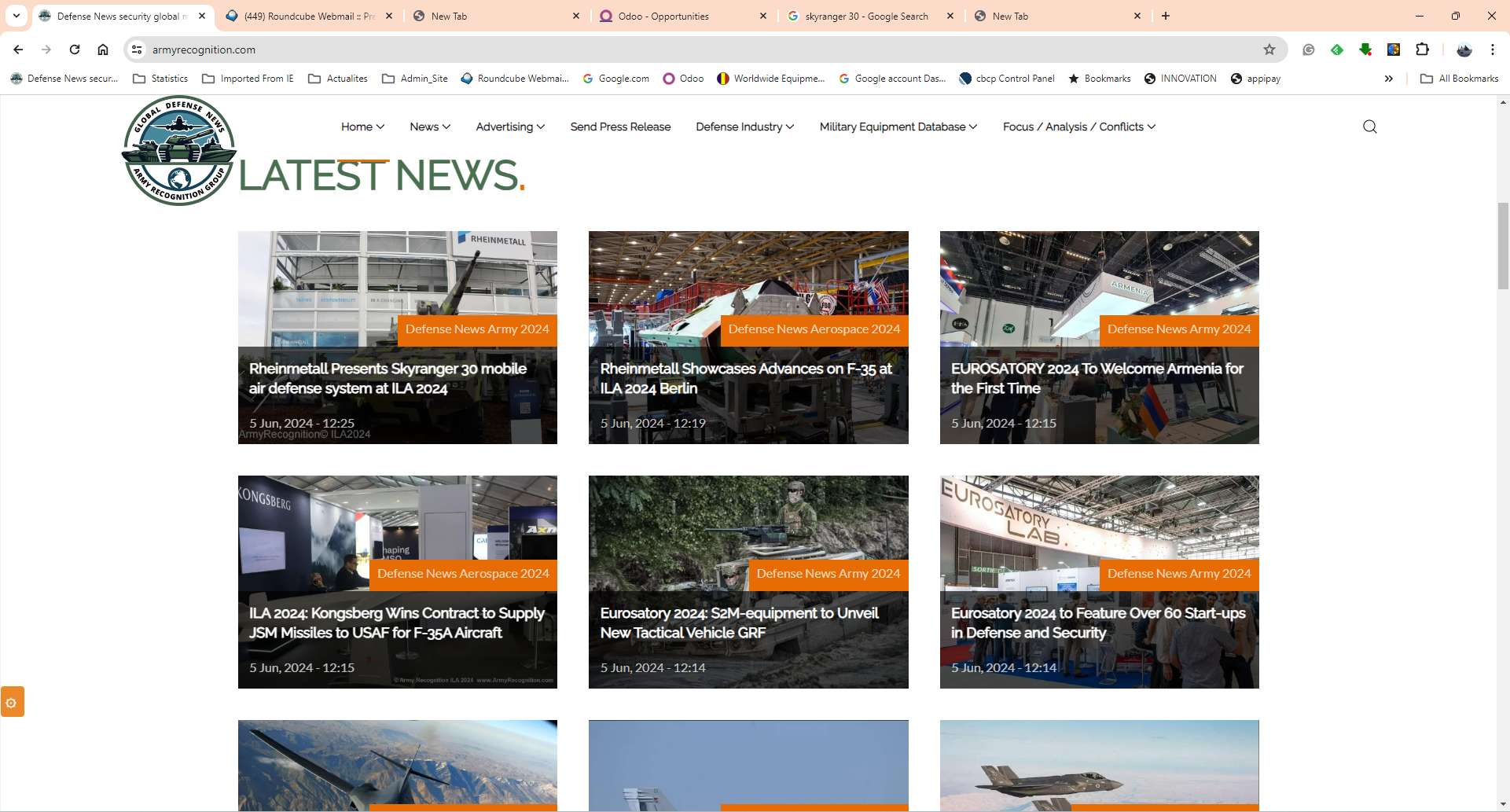Open the Rheinmetall Skyranger 30 article

pyautogui.click(x=388, y=378)
